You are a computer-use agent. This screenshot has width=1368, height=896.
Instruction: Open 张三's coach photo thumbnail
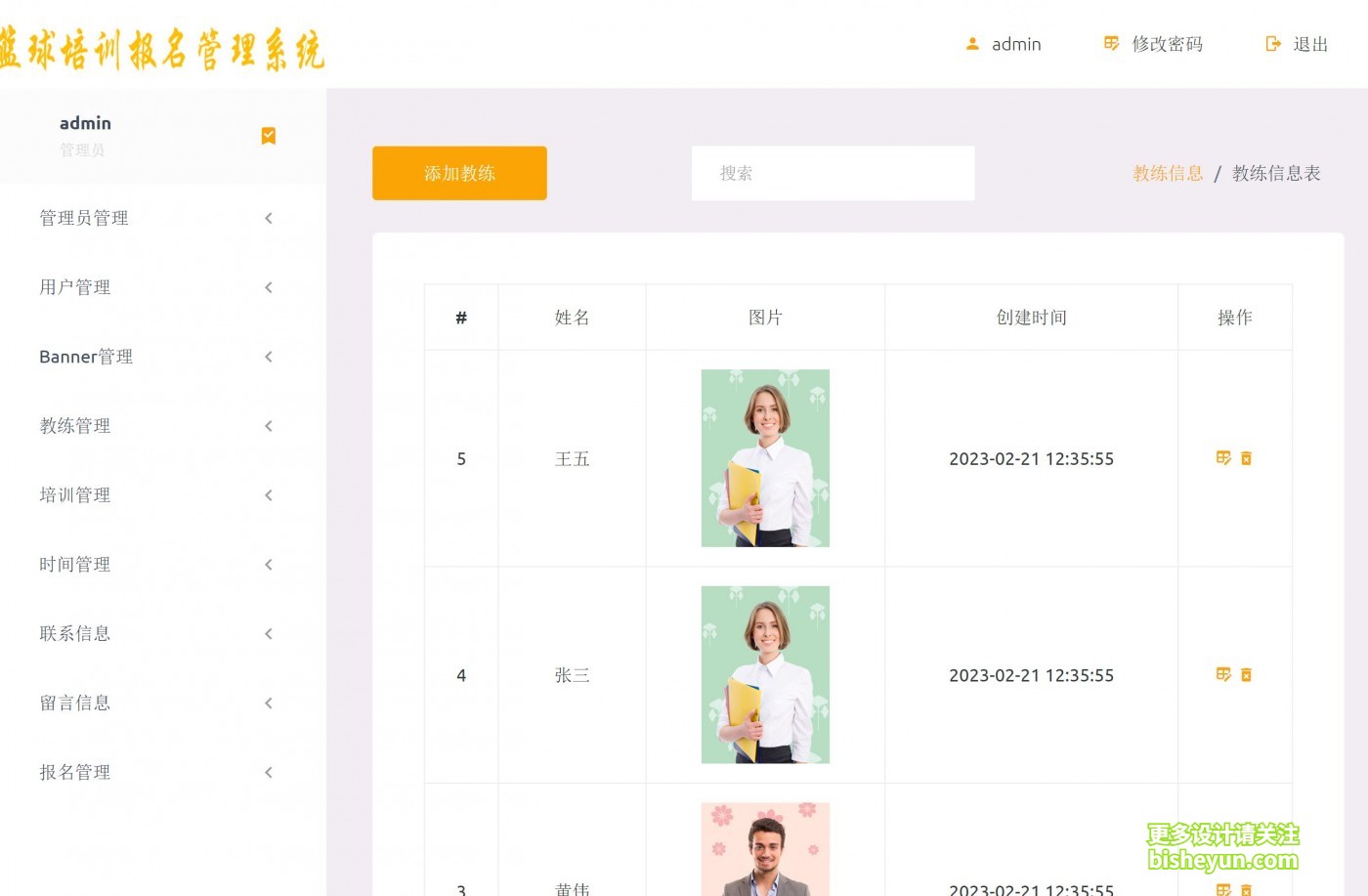(x=765, y=675)
